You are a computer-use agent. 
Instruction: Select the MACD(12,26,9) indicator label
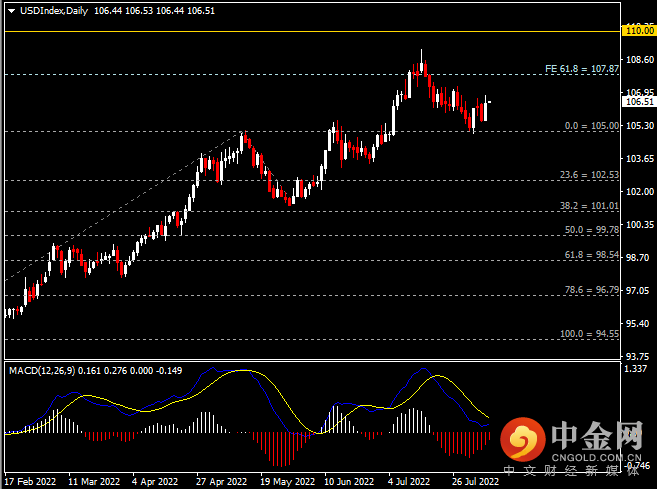[x=42, y=370]
